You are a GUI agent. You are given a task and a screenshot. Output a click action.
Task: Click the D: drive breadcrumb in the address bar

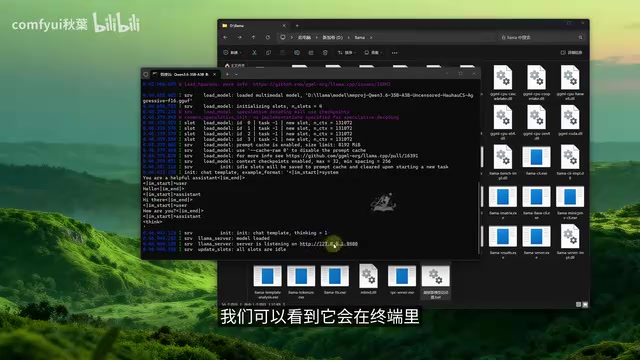tap(333, 38)
